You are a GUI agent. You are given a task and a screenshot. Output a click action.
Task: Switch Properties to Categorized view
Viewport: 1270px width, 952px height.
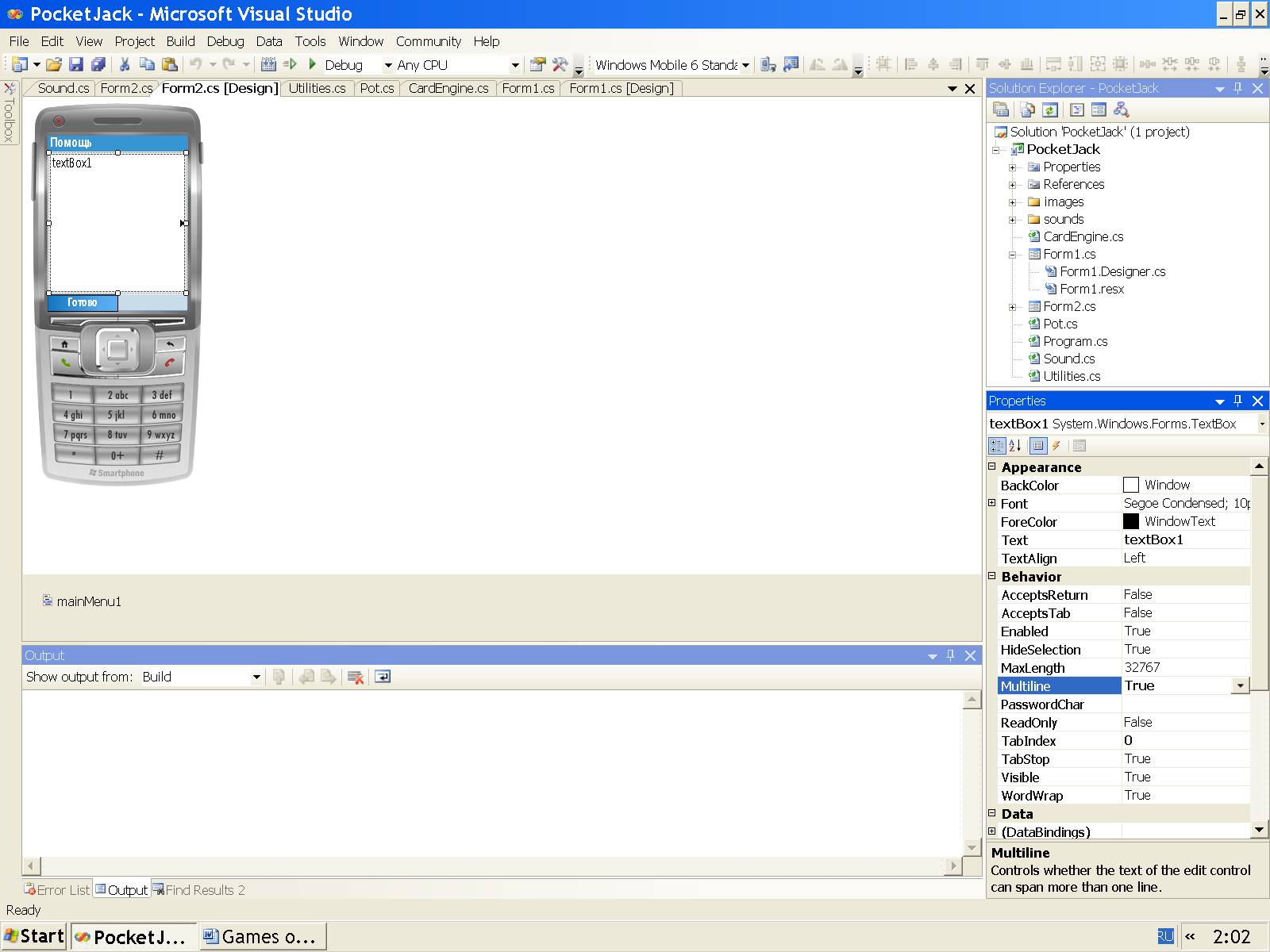tap(997, 446)
